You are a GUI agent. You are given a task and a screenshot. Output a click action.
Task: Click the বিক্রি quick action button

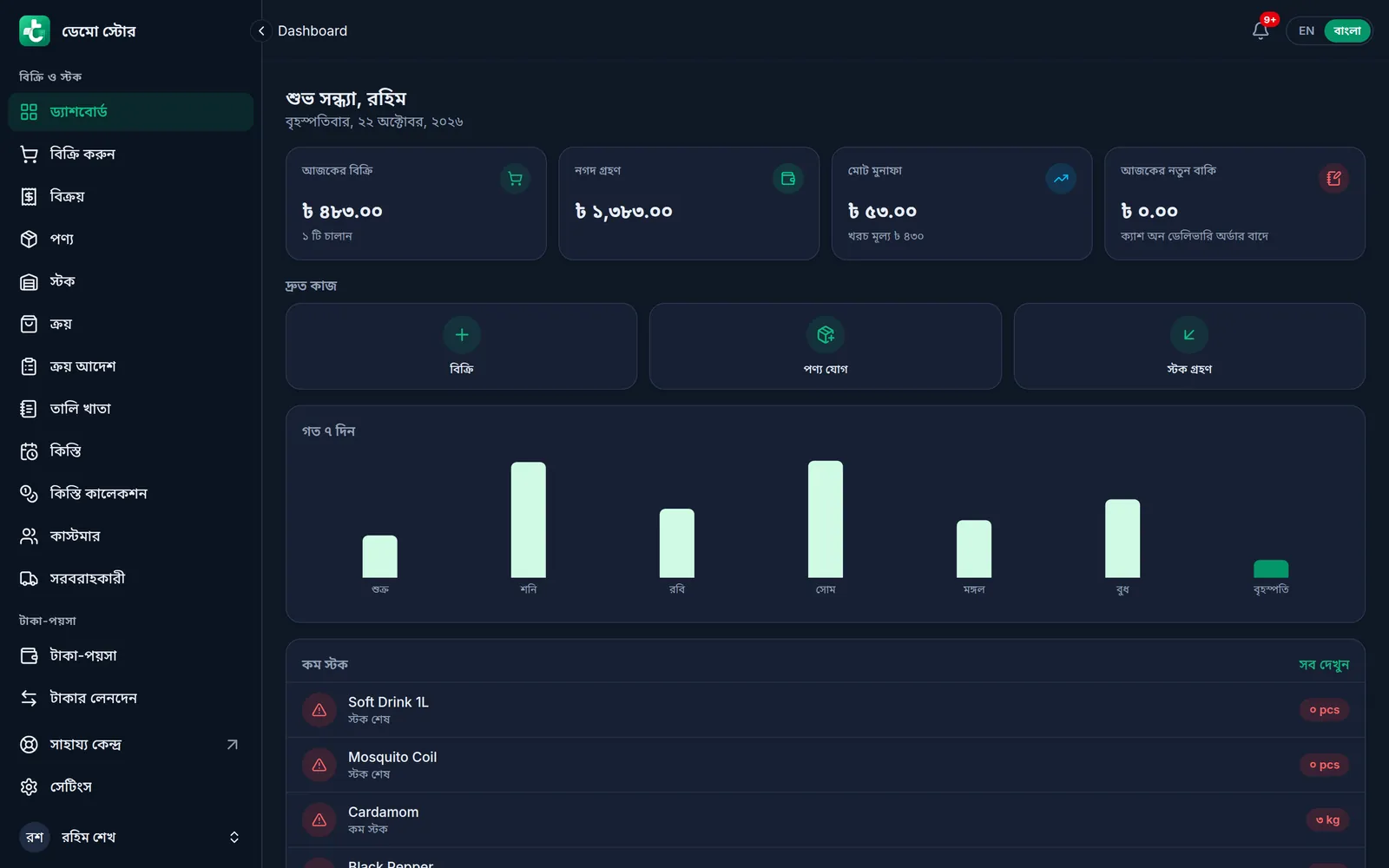click(461, 346)
